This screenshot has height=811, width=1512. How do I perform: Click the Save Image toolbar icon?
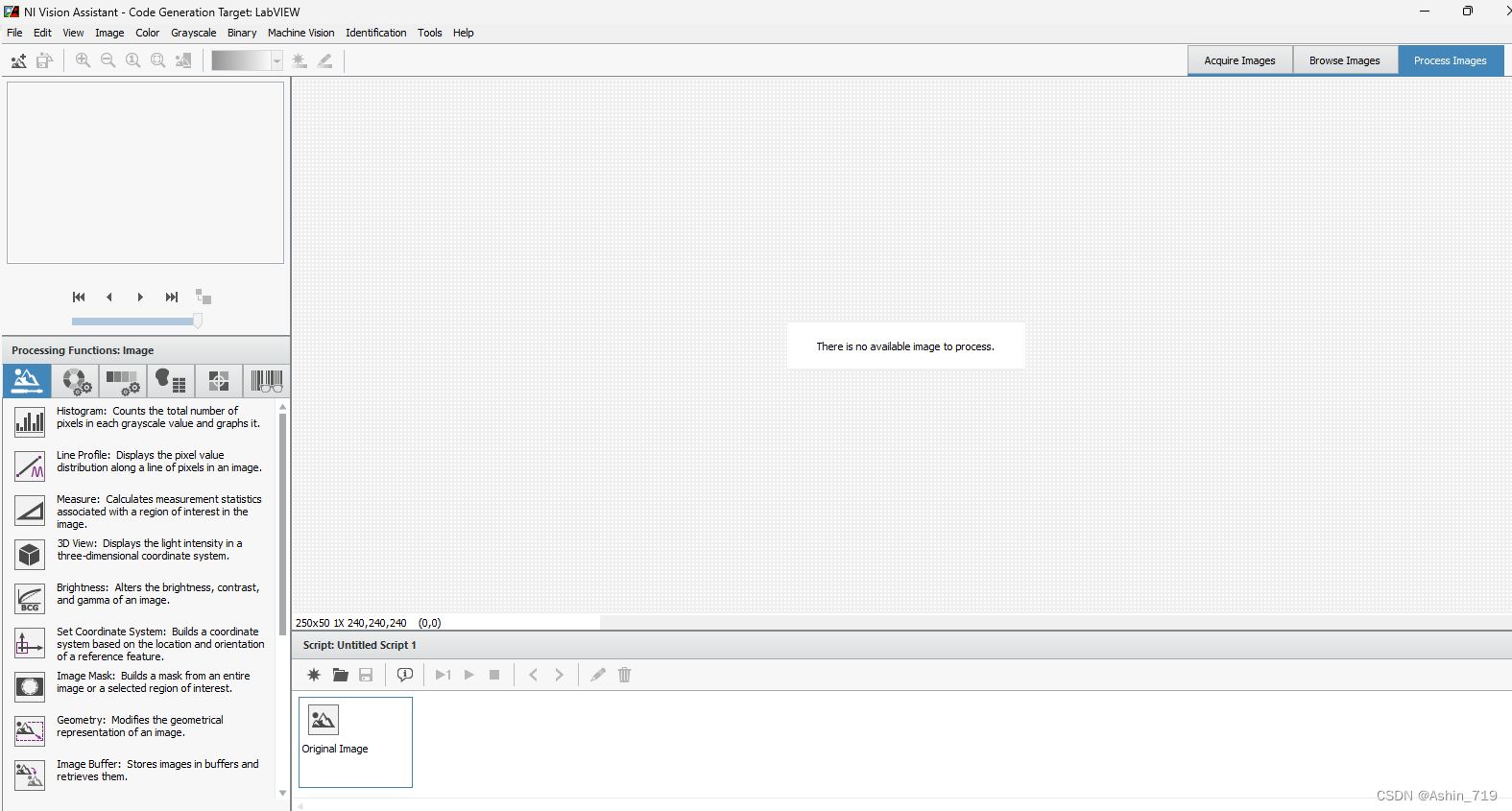pyautogui.click(x=44, y=60)
